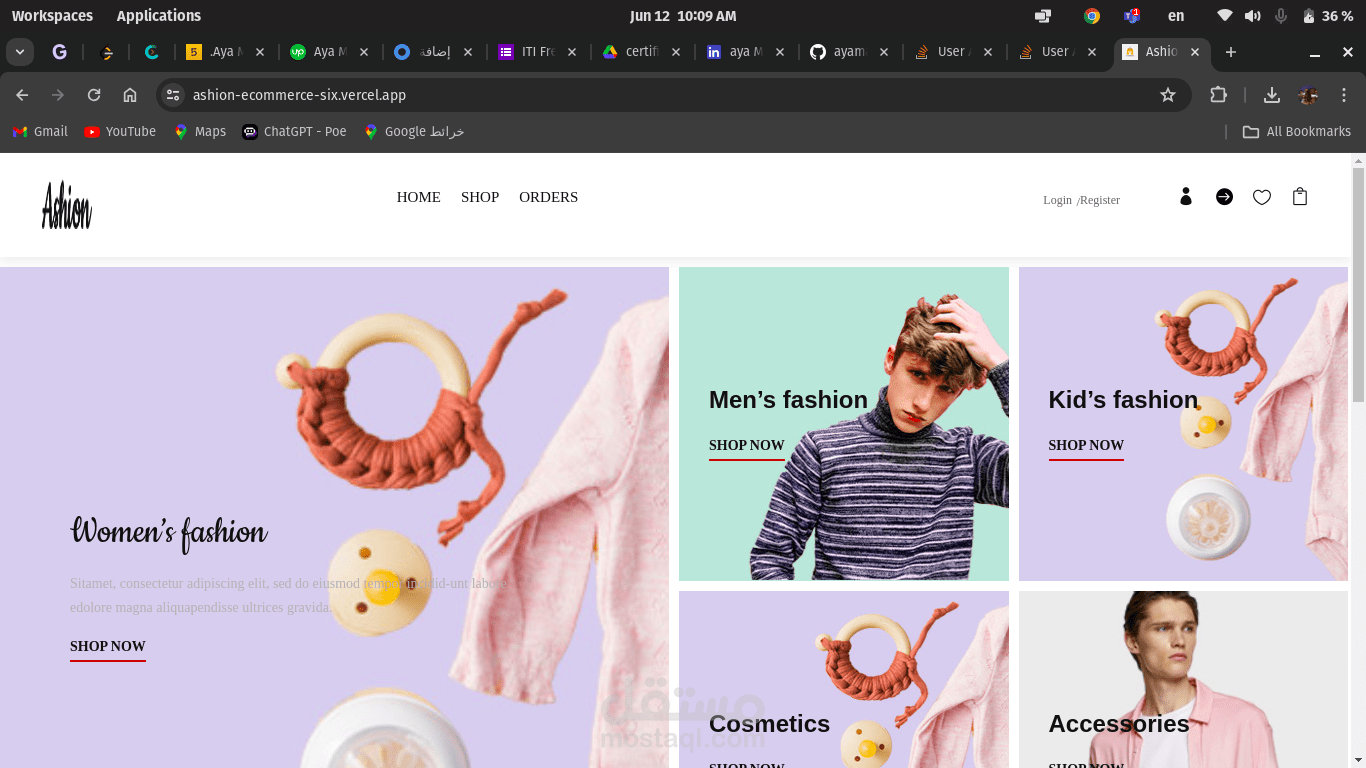1366x768 pixels.
Task: Open the Chrome three-dot menu
Action: pyautogui.click(x=1344, y=95)
